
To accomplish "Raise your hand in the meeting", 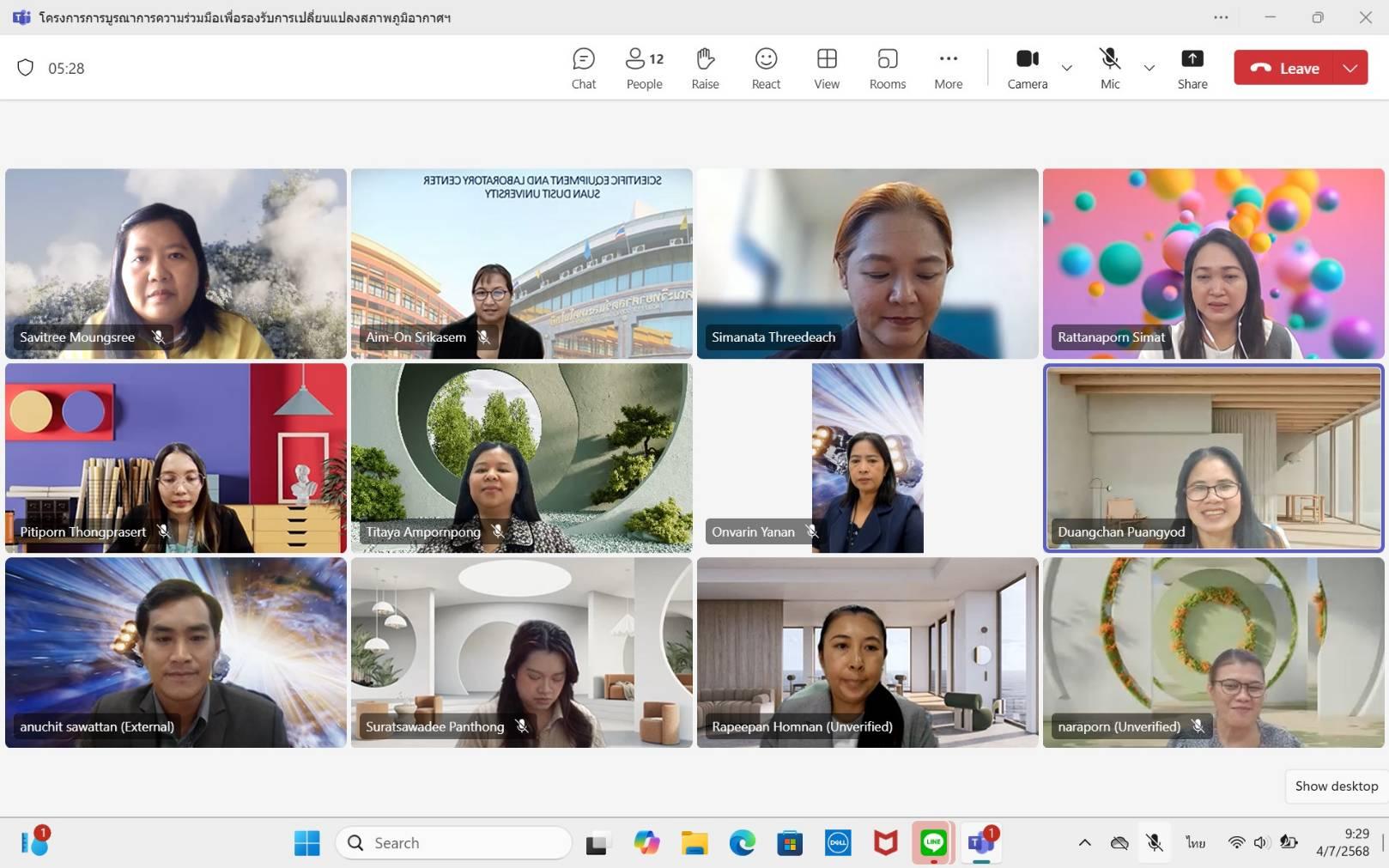I will 705,68.
